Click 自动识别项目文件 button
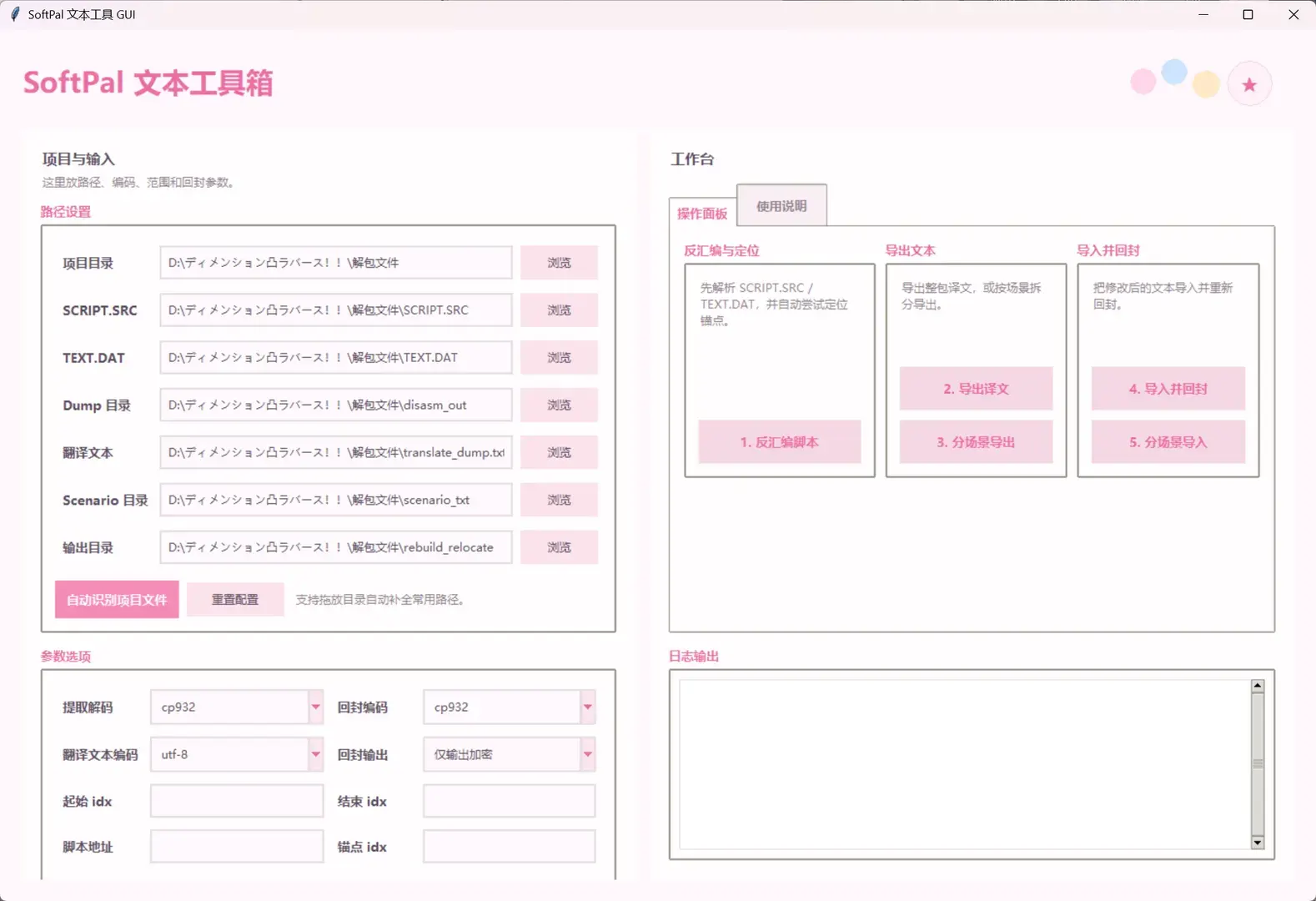 coord(117,600)
